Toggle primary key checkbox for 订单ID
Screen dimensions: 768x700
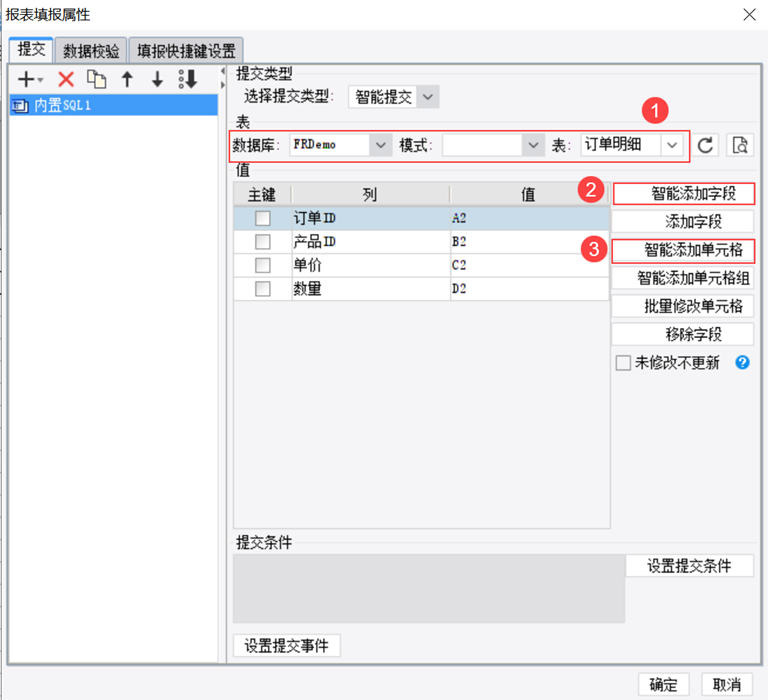point(263,218)
